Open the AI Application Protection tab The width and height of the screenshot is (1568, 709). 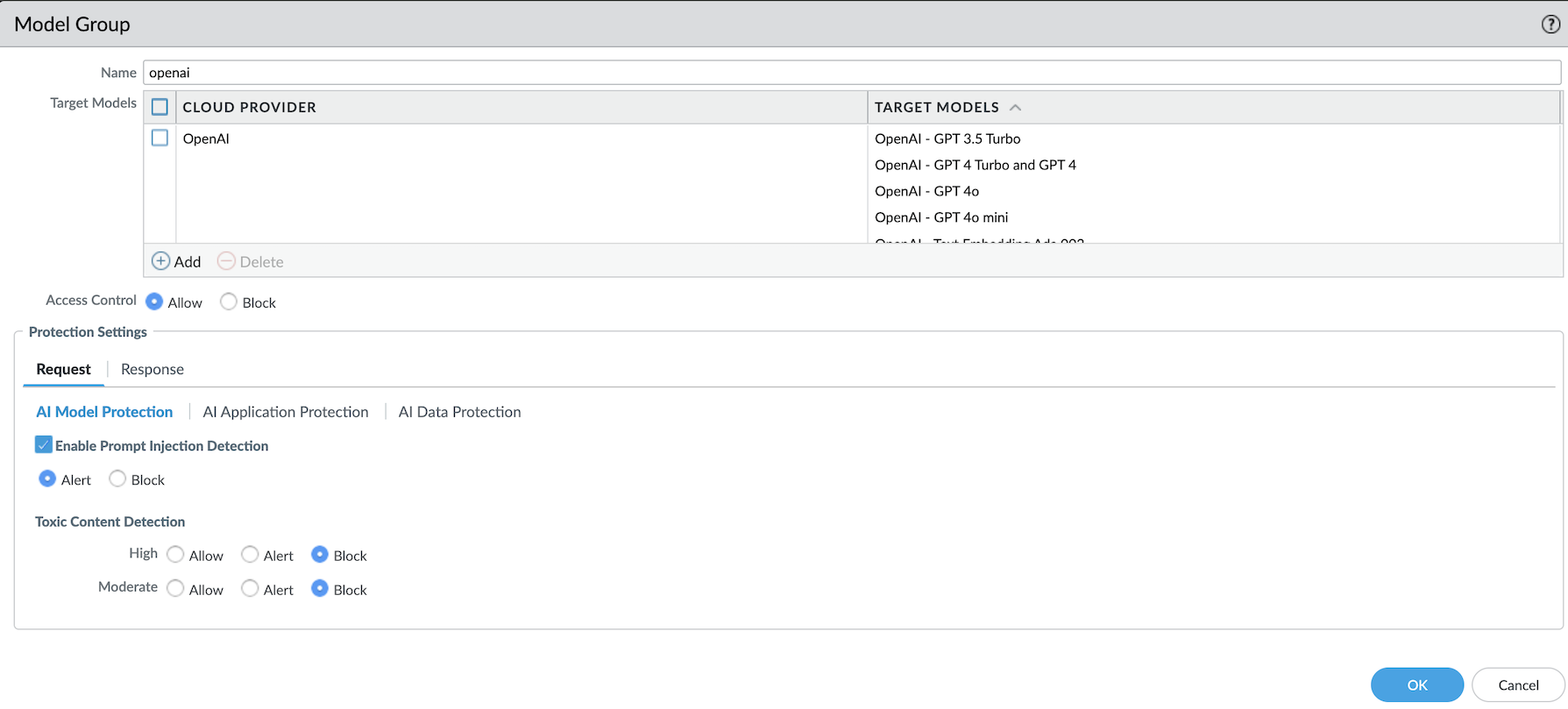(x=286, y=412)
